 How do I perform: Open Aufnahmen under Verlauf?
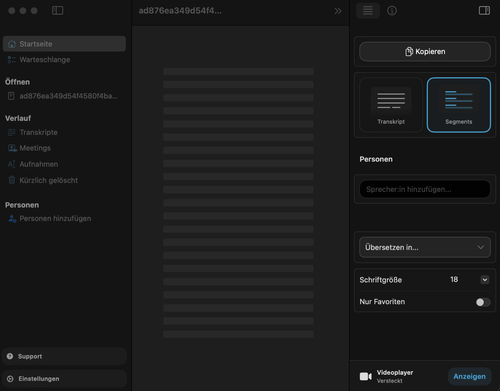coord(64,164)
